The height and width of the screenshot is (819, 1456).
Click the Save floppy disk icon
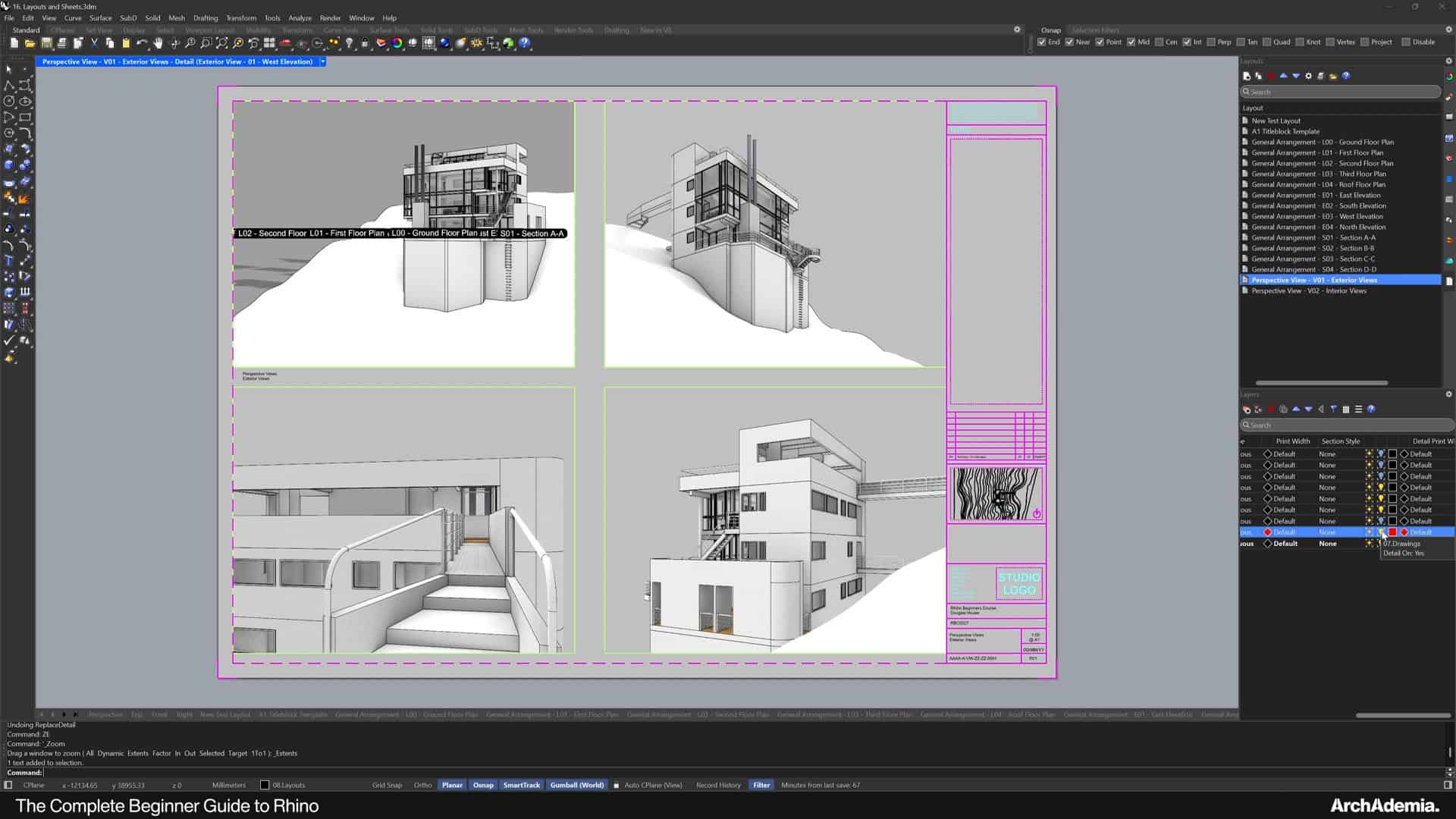point(46,43)
